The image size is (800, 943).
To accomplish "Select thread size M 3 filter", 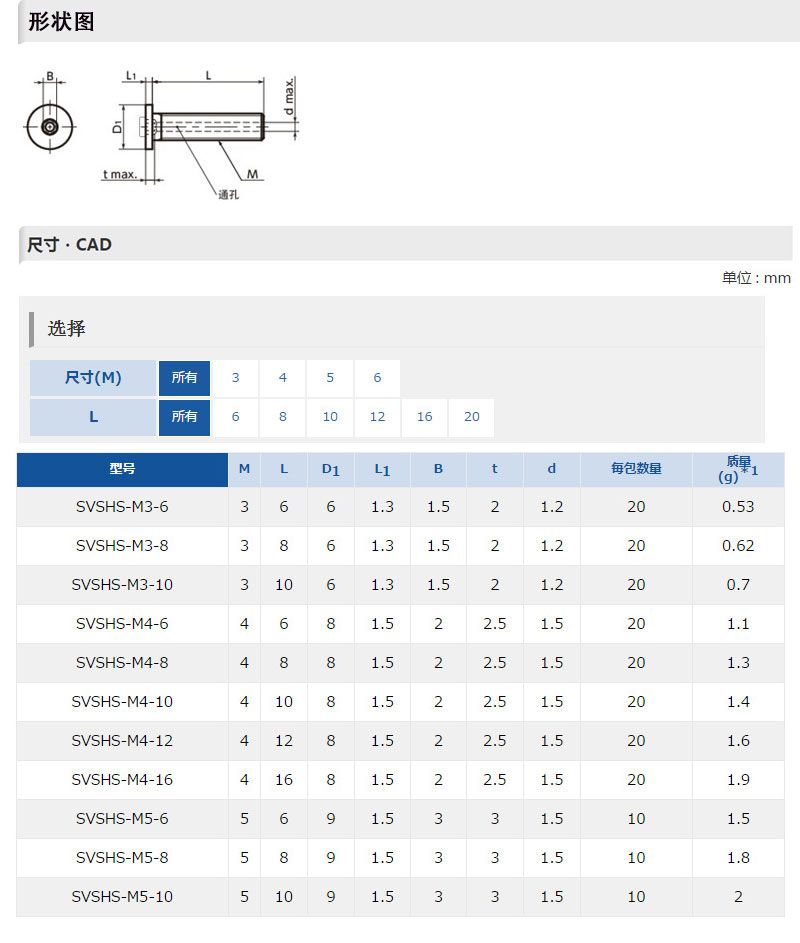I will 235,378.
